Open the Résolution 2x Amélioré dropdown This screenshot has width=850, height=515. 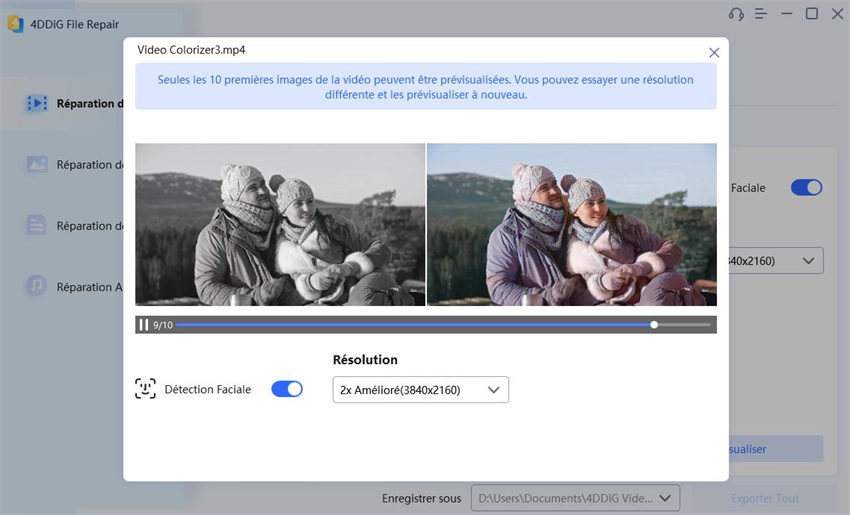coord(420,390)
